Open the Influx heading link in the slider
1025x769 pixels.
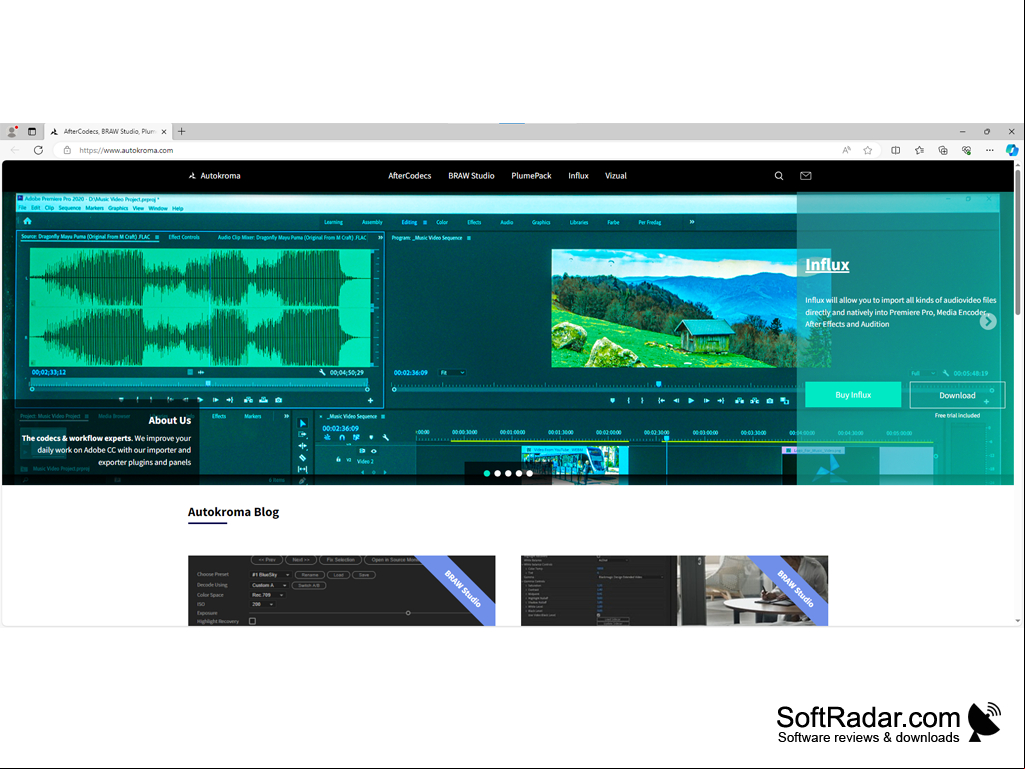click(x=827, y=265)
